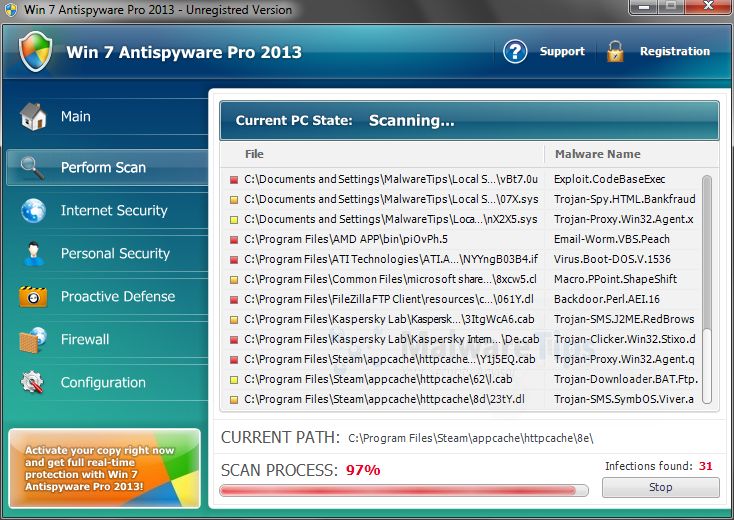
Task: Open Internet Security section
Action: pos(107,211)
